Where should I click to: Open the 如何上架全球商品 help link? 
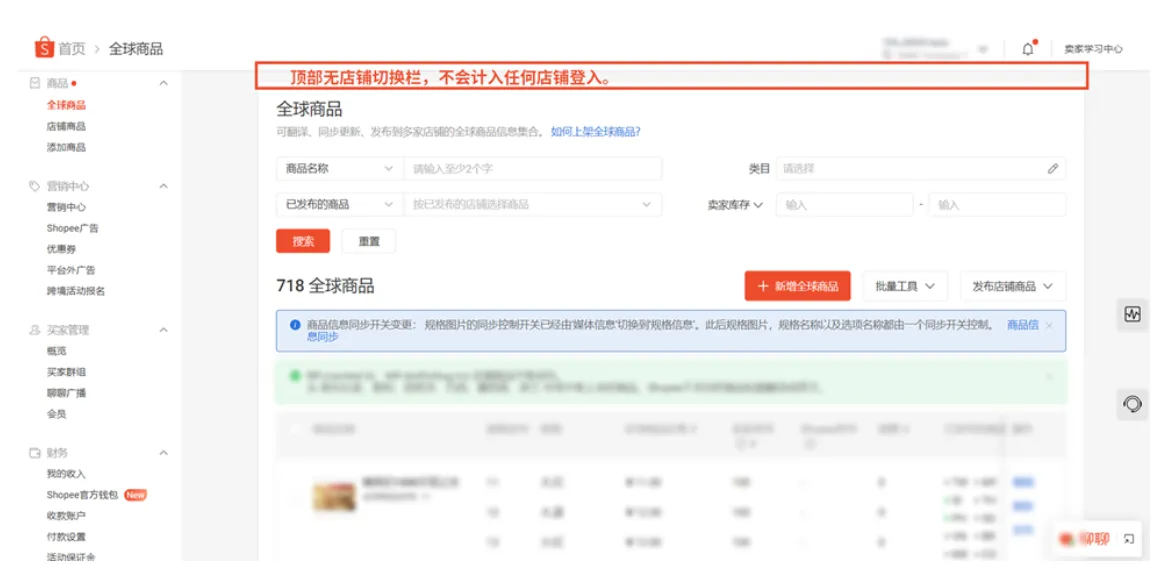pyautogui.click(x=593, y=130)
